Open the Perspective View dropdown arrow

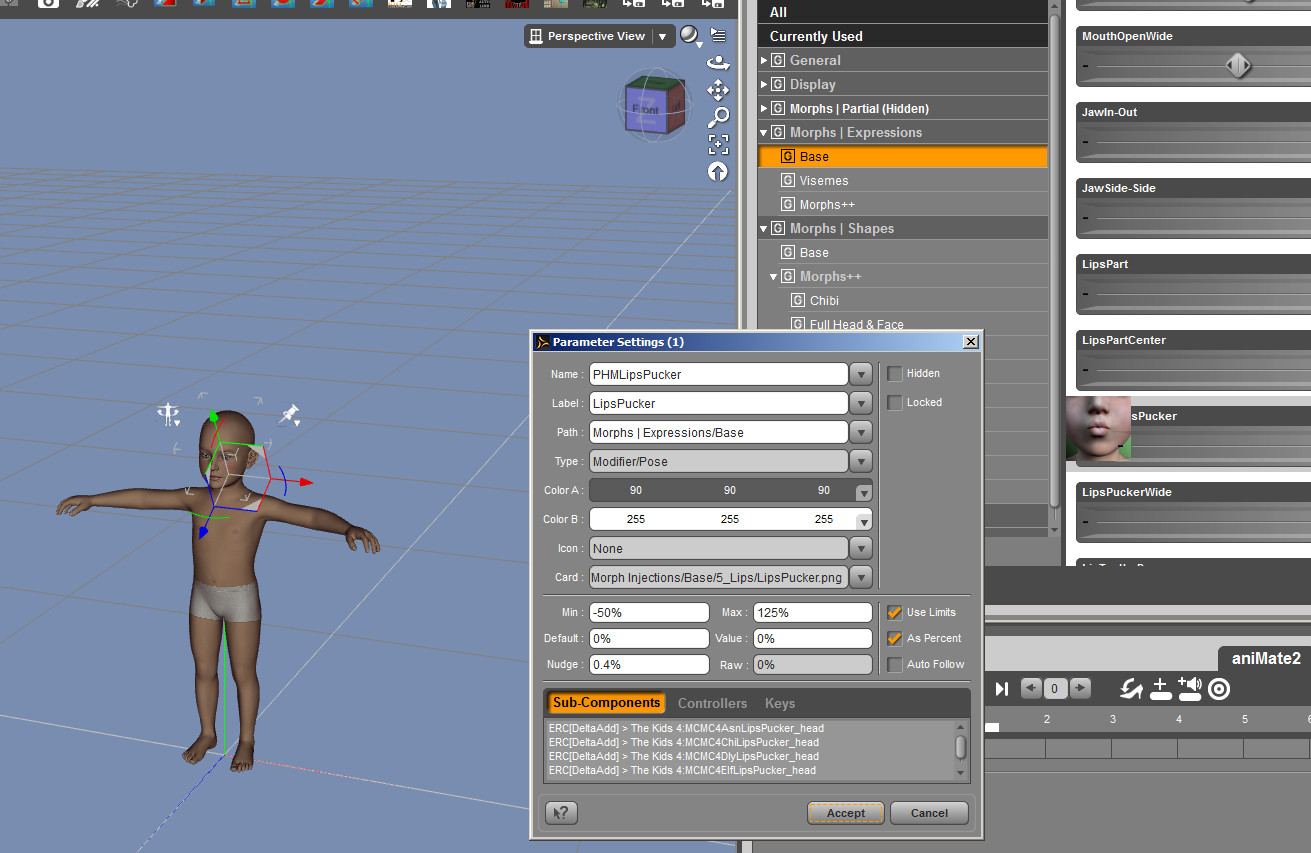[x=662, y=37]
